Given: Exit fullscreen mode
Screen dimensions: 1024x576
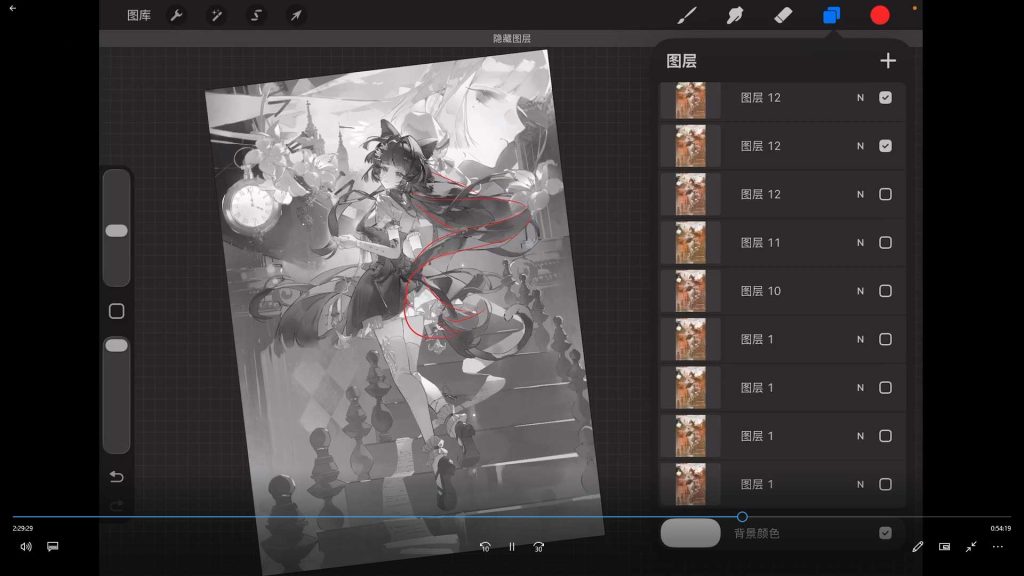Looking at the screenshot, I should pos(971,547).
